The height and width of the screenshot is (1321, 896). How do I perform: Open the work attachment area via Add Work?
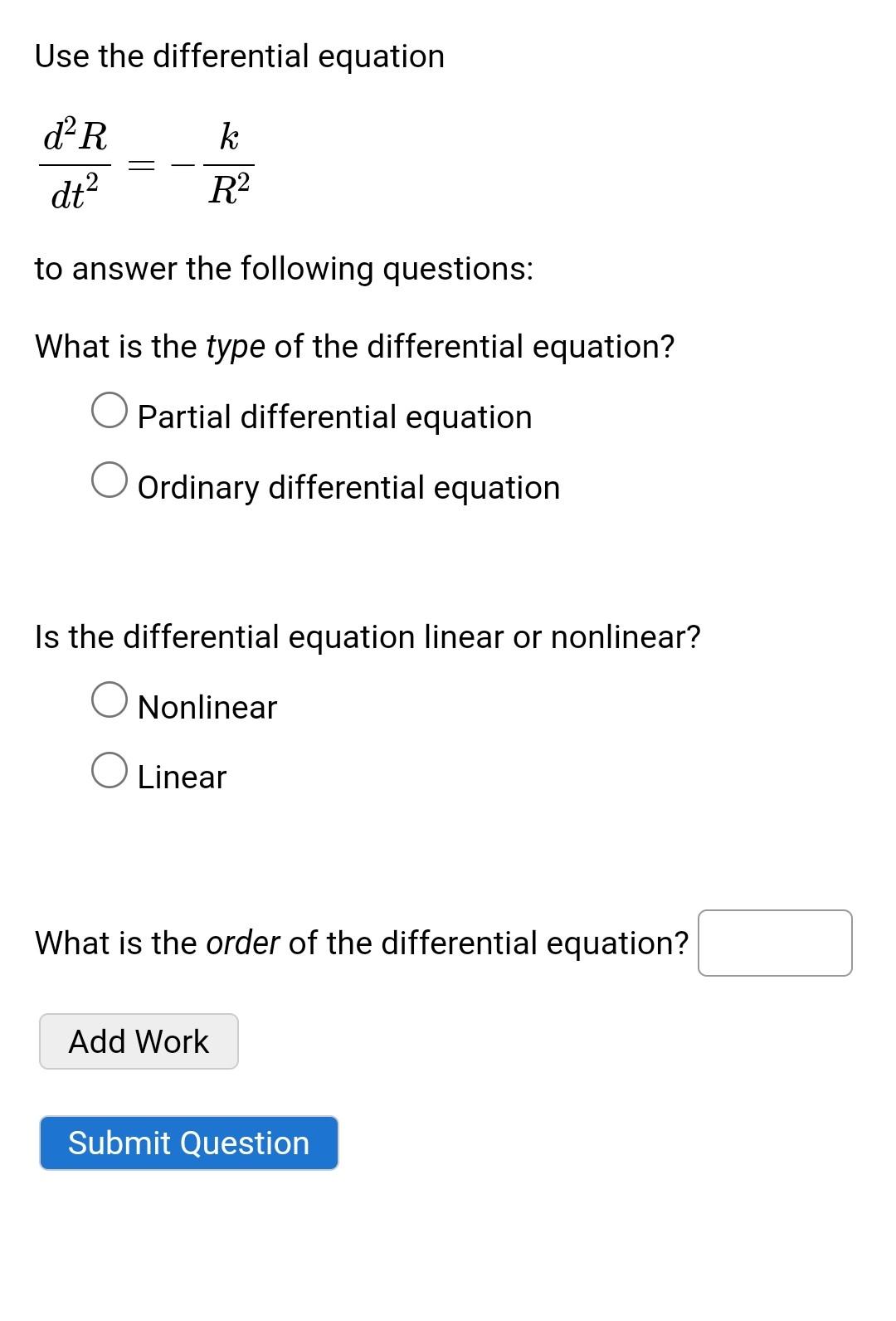click(138, 1041)
